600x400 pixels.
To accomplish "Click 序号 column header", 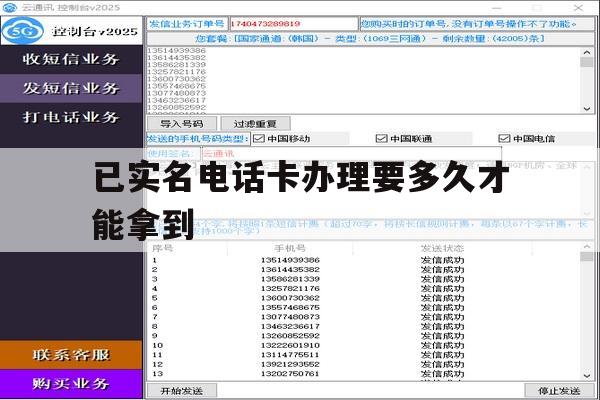I will coord(162,248).
